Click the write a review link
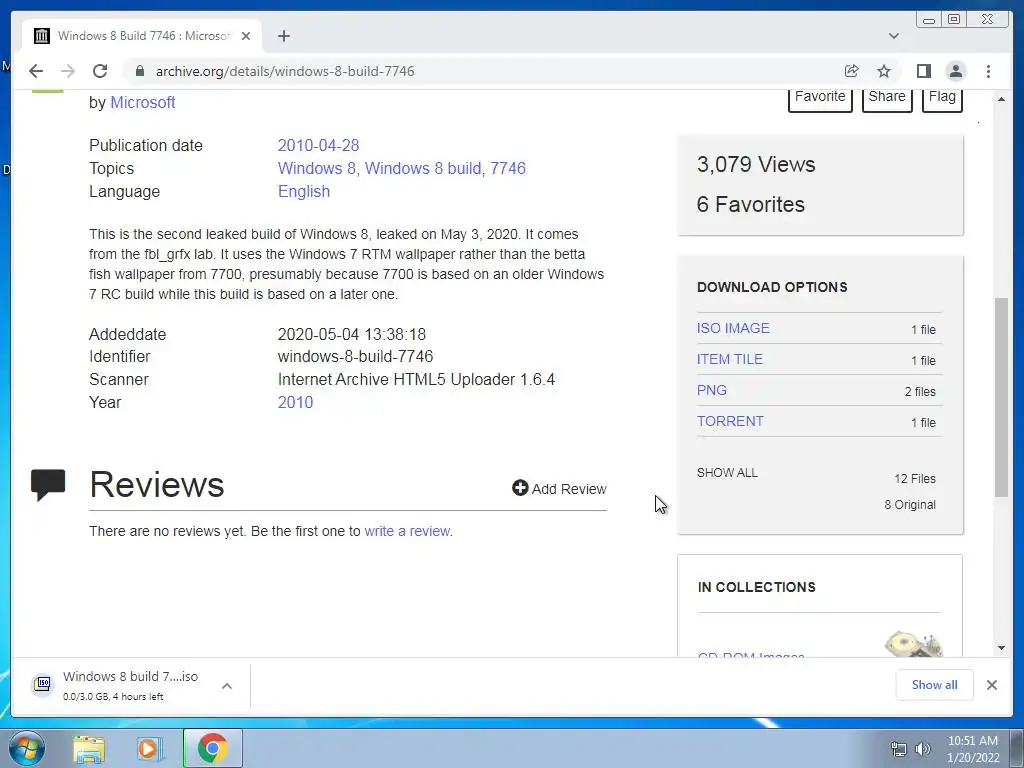 pyautogui.click(x=407, y=531)
